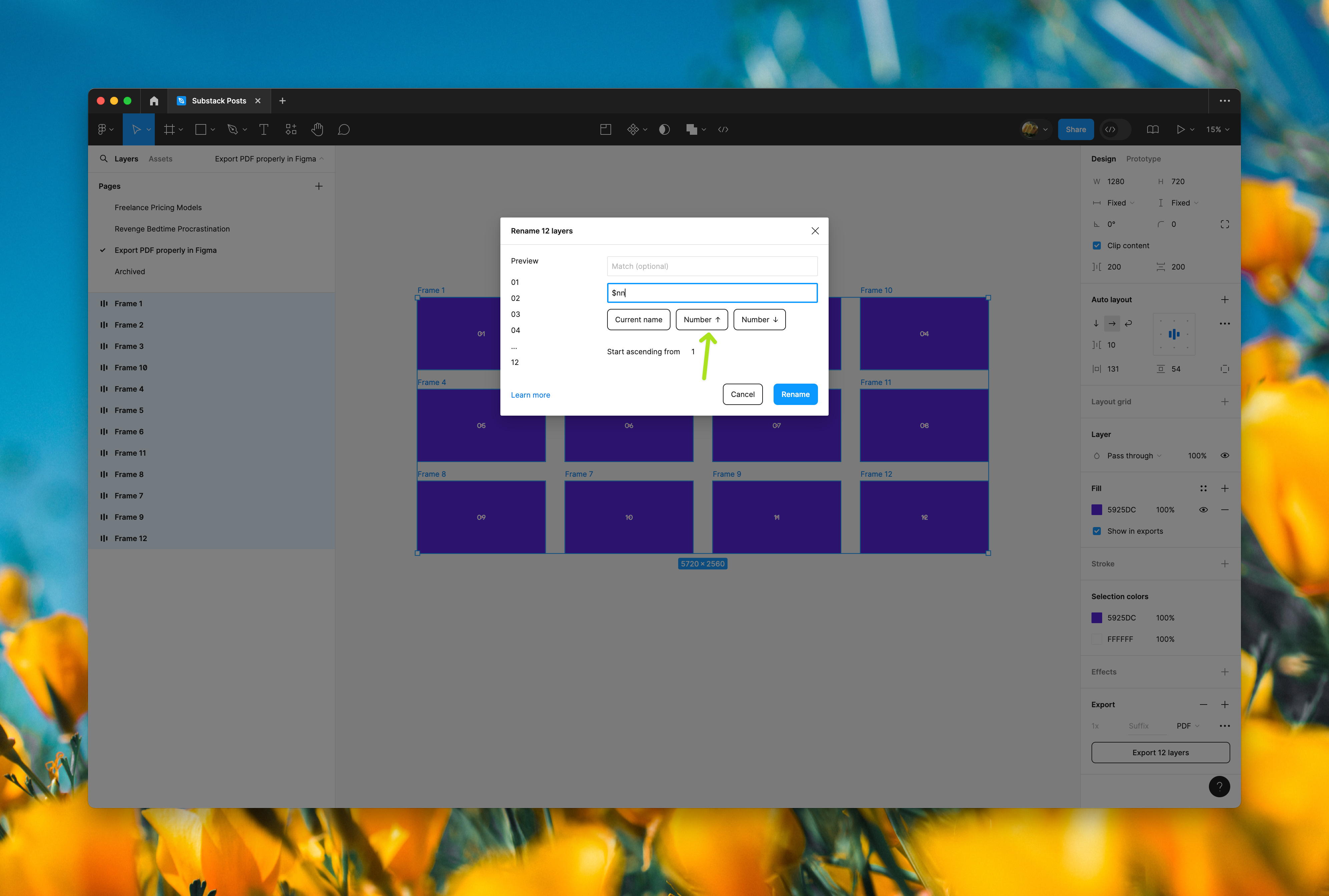Select the Rectangle shape tool
The height and width of the screenshot is (896, 1329).
[x=200, y=130]
